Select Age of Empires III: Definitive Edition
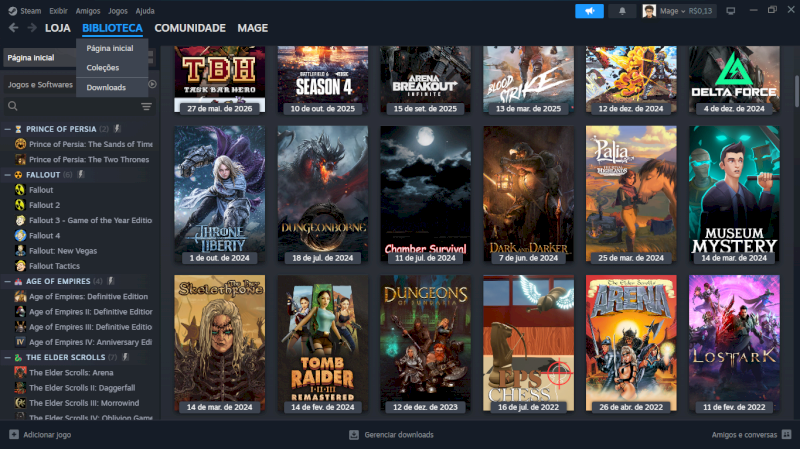800x449 pixels. click(x=90, y=327)
